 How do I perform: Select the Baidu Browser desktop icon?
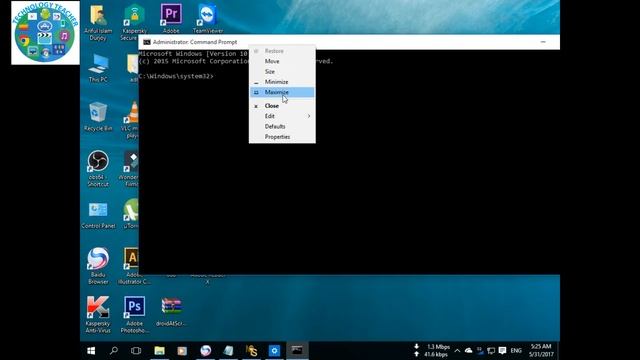tap(98, 266)
